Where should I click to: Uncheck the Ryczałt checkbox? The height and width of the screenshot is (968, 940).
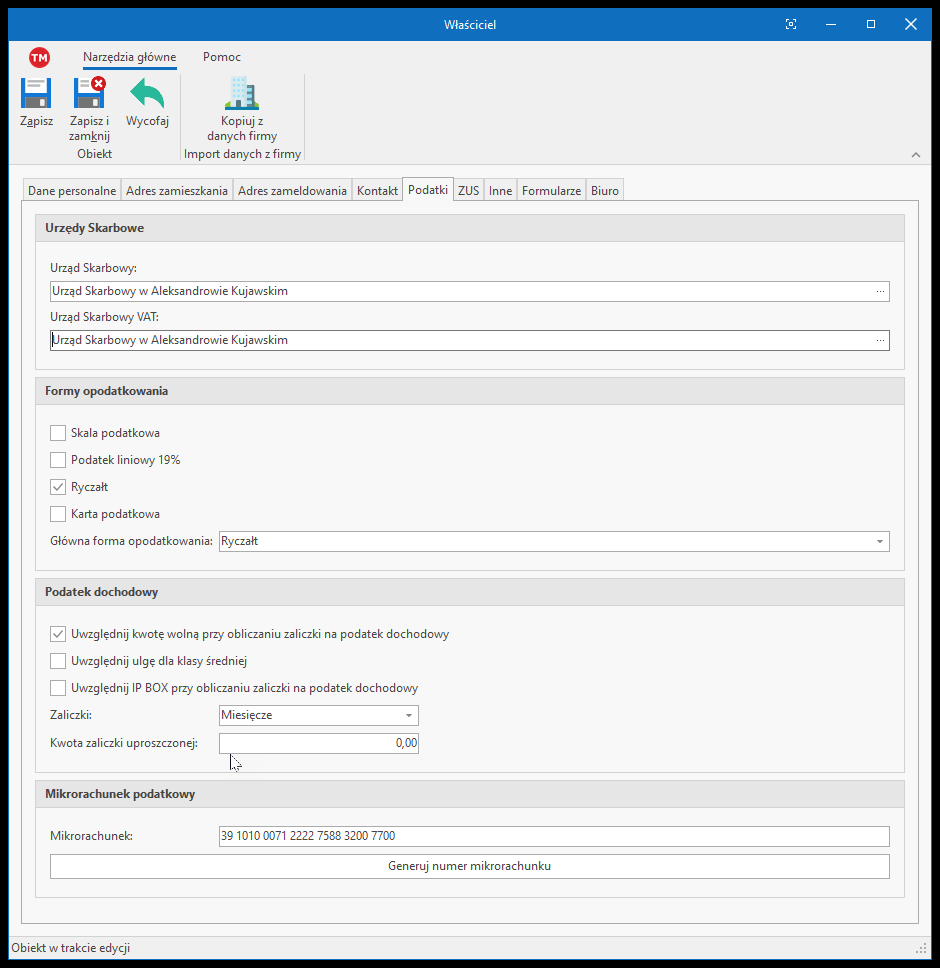pyautogui.click(x=58, y=487)
